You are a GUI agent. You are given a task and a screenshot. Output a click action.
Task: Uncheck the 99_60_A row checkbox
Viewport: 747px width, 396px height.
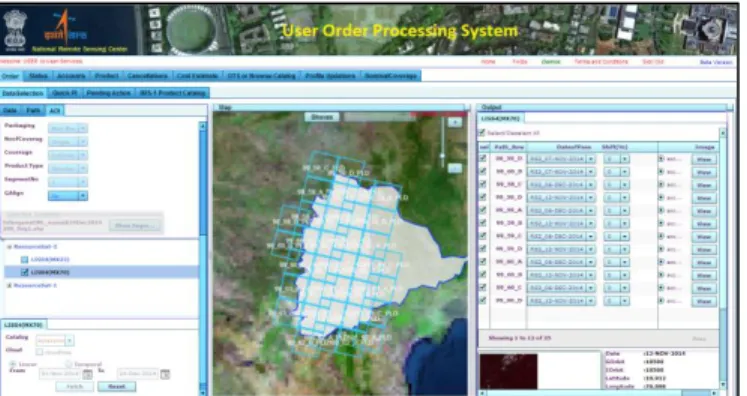coord(483,262)
